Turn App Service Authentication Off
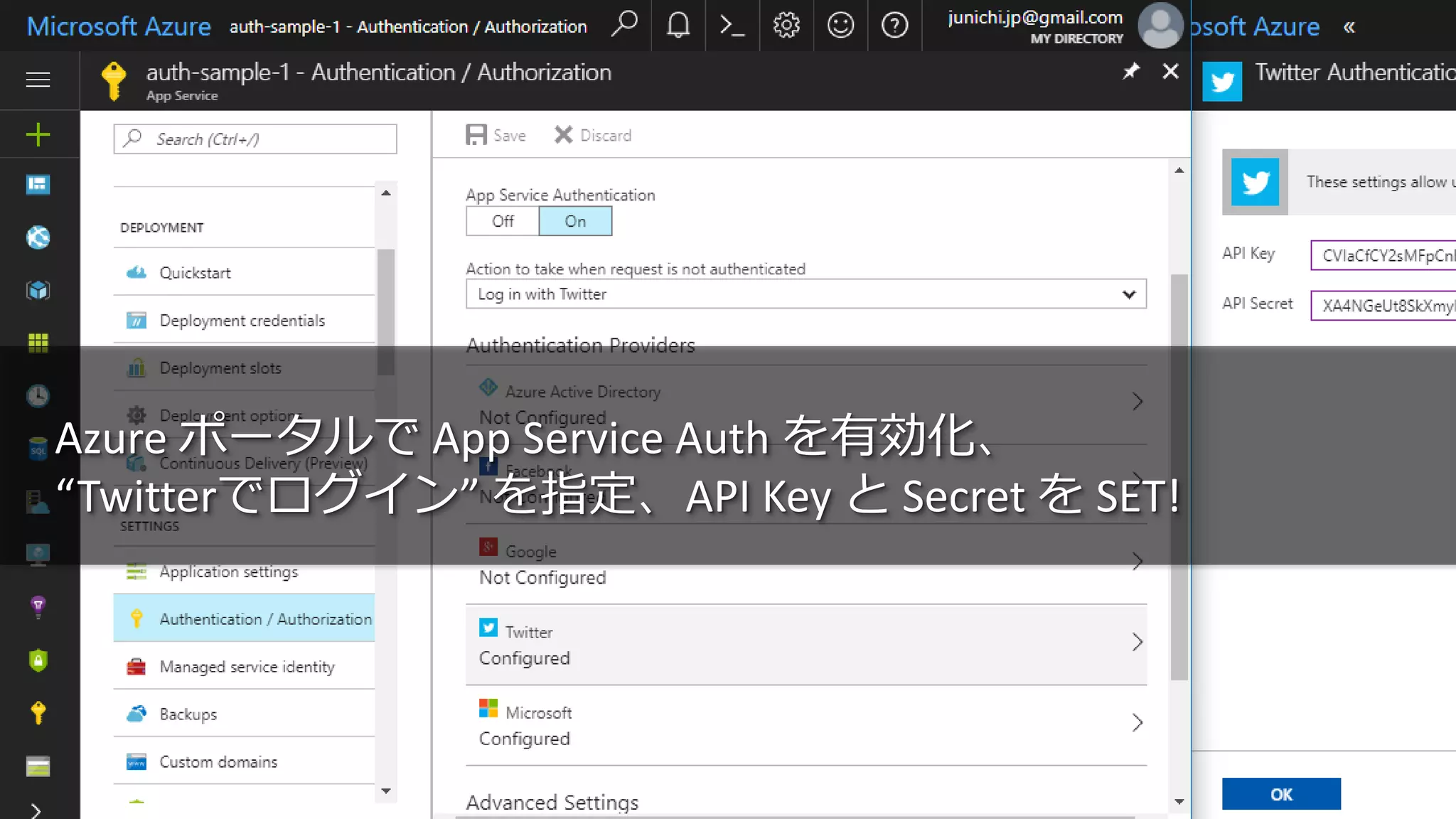The height and width of the screenshot is (819, 1456). coord(503,221)
